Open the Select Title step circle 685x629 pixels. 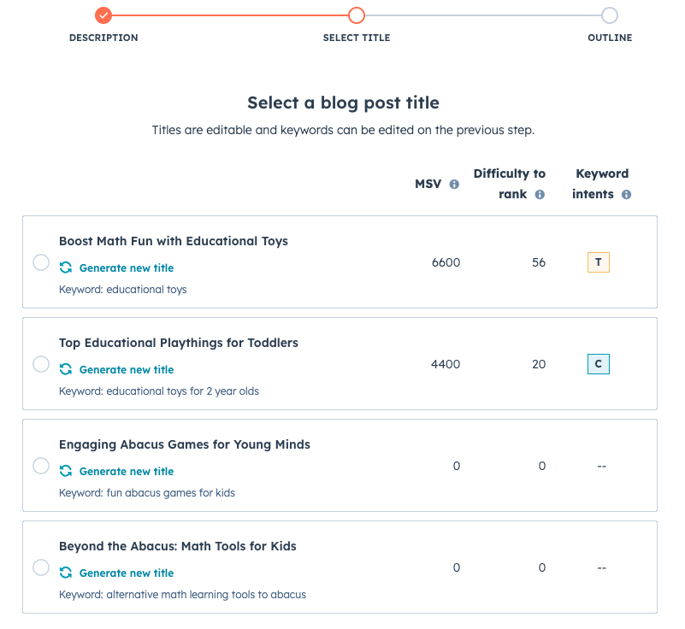(356, 15)
